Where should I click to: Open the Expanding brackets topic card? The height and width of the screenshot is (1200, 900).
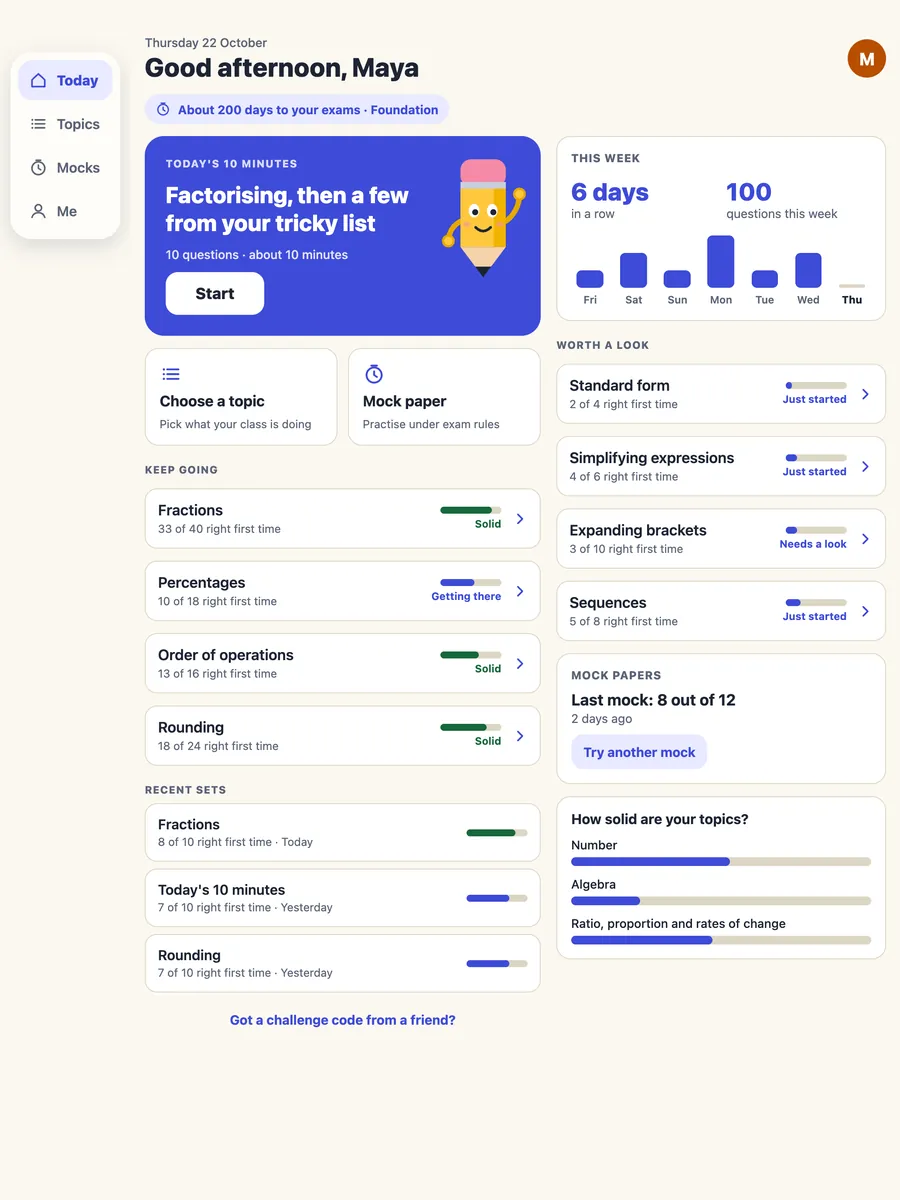(721, 538)
